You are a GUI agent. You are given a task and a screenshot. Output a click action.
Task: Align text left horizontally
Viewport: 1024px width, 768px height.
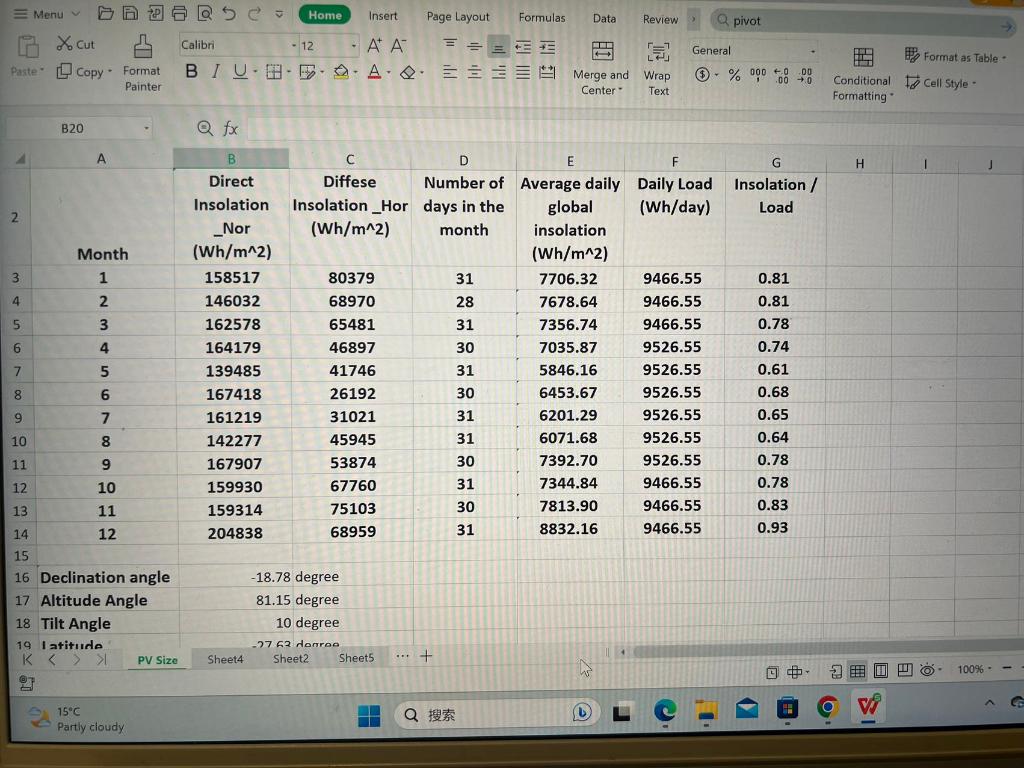coord(450,72)
